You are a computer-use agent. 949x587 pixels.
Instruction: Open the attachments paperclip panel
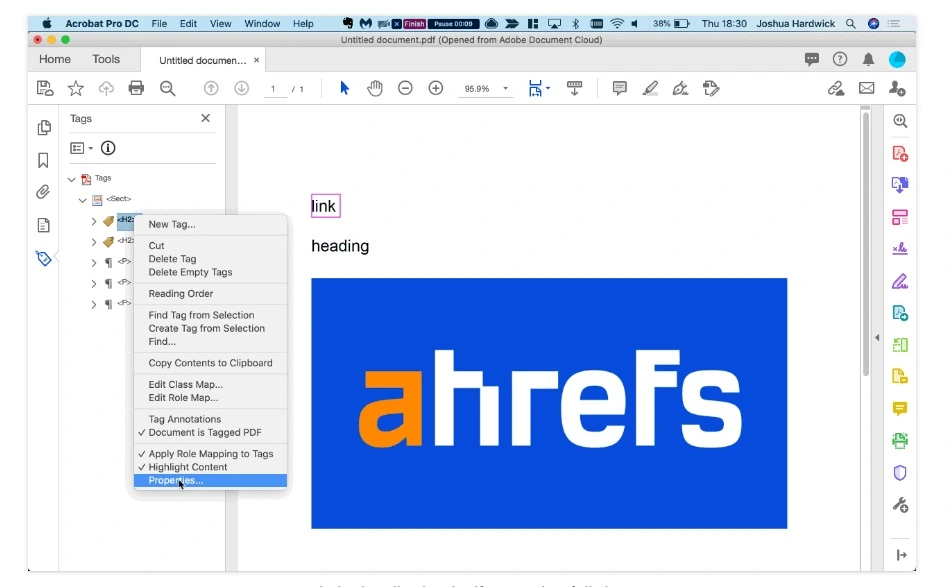[x=43, y=192]
